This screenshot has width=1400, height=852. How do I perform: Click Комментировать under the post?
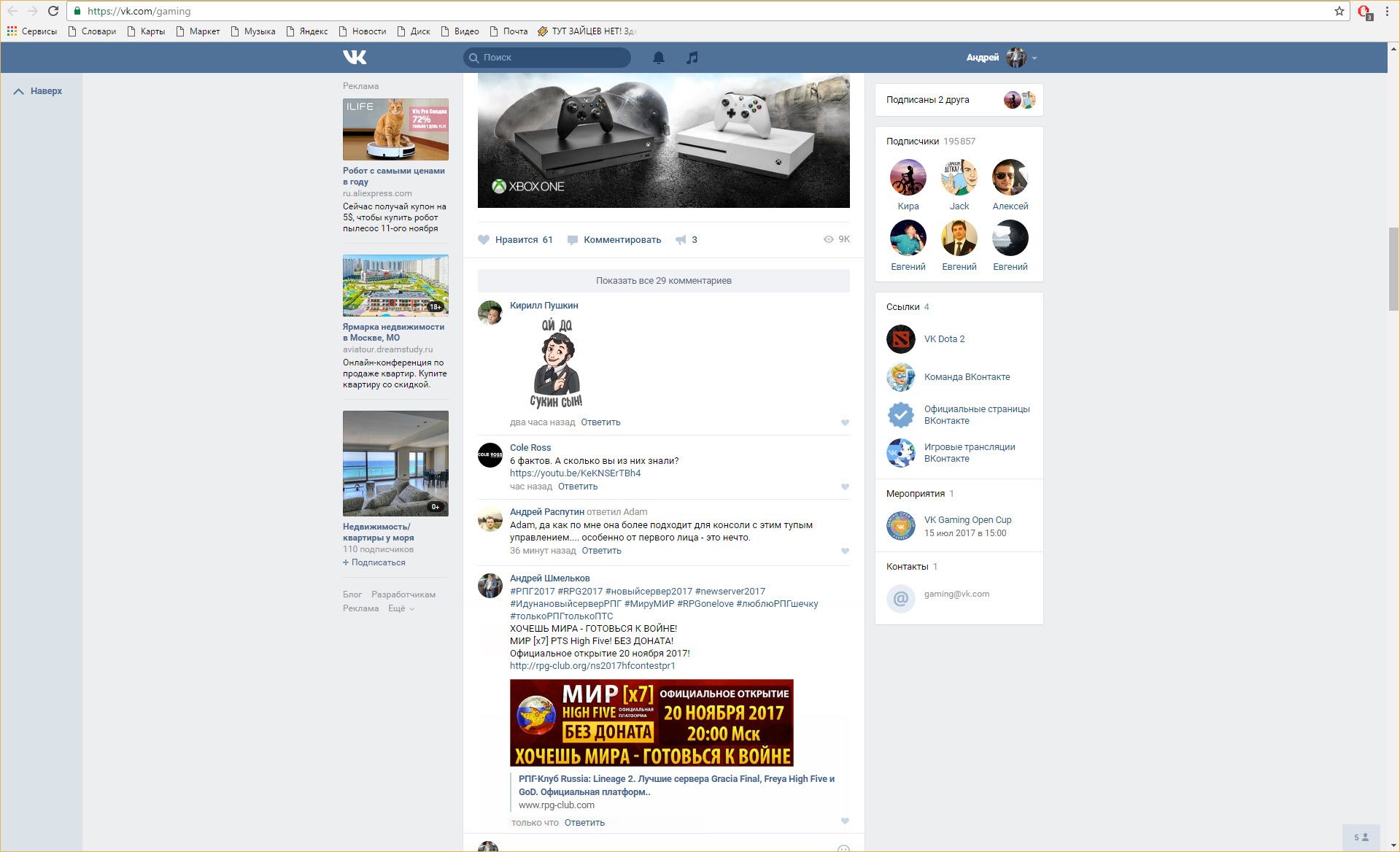pos(614,239)
